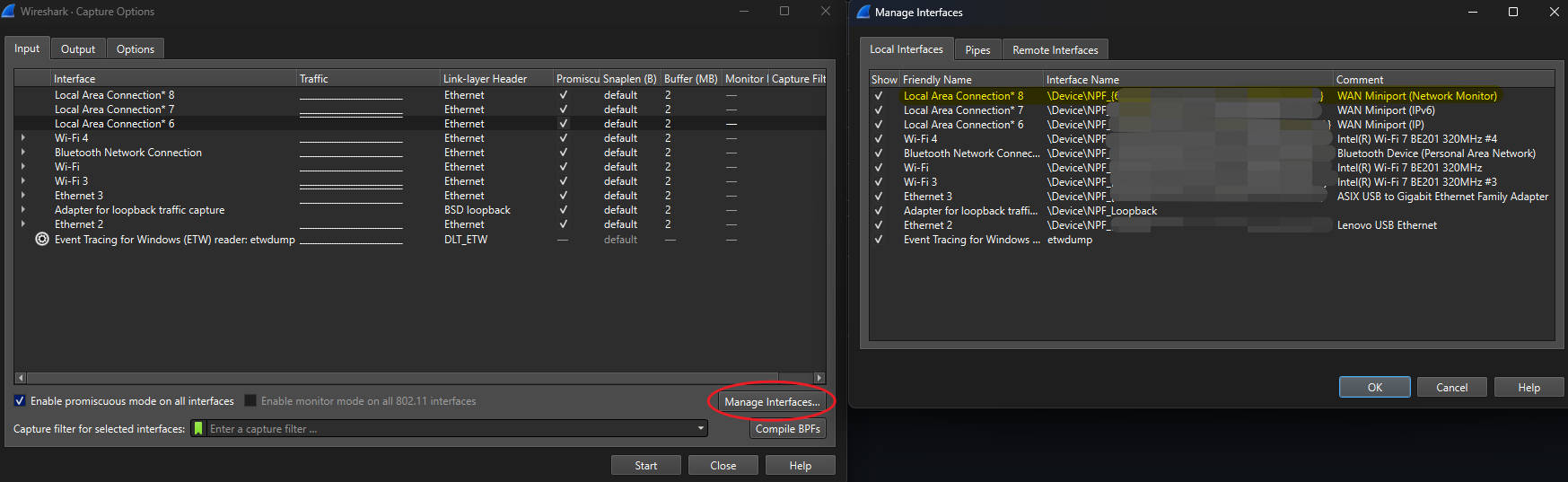Image resolution: width=1568 pixels, height=482 pixels.
Task: Uncheck Show for Bluetooth Network Connection in Manage Interfaces
Action: click(x=879, y=153)
